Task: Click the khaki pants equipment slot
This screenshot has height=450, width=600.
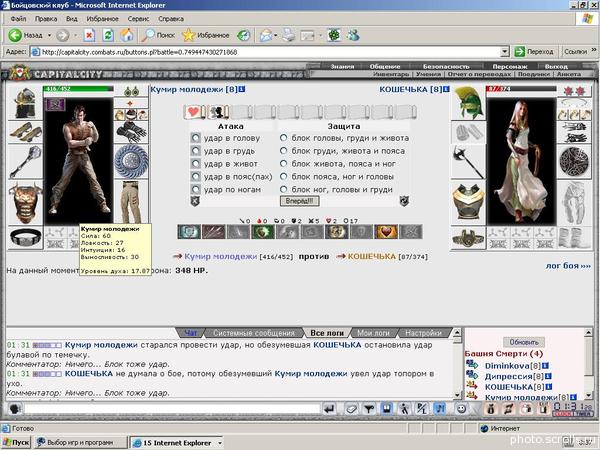Action: point(131,202)
